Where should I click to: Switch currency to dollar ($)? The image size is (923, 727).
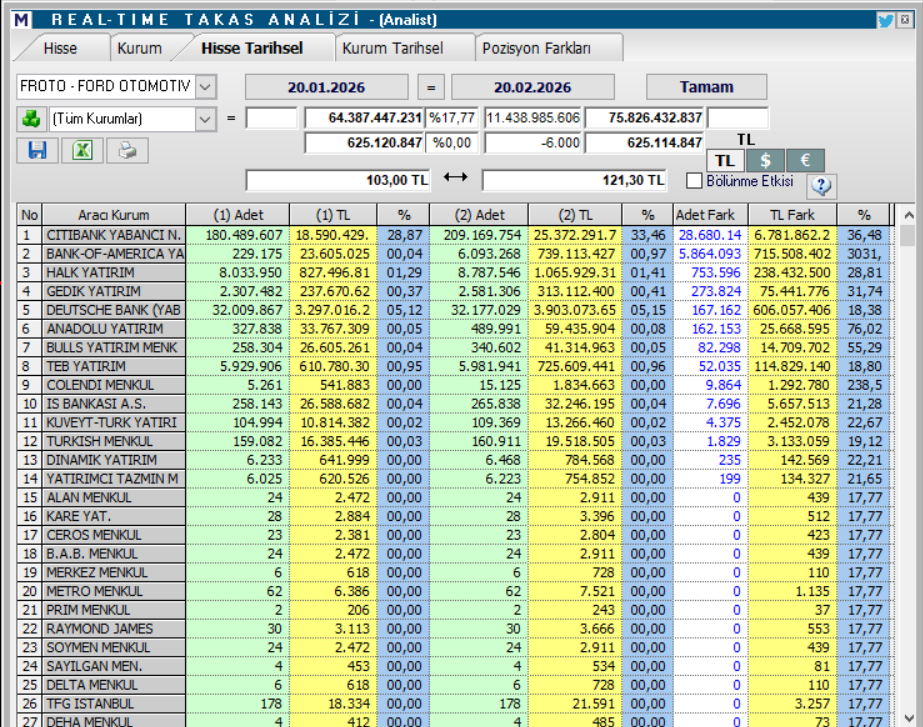point(765,160)
